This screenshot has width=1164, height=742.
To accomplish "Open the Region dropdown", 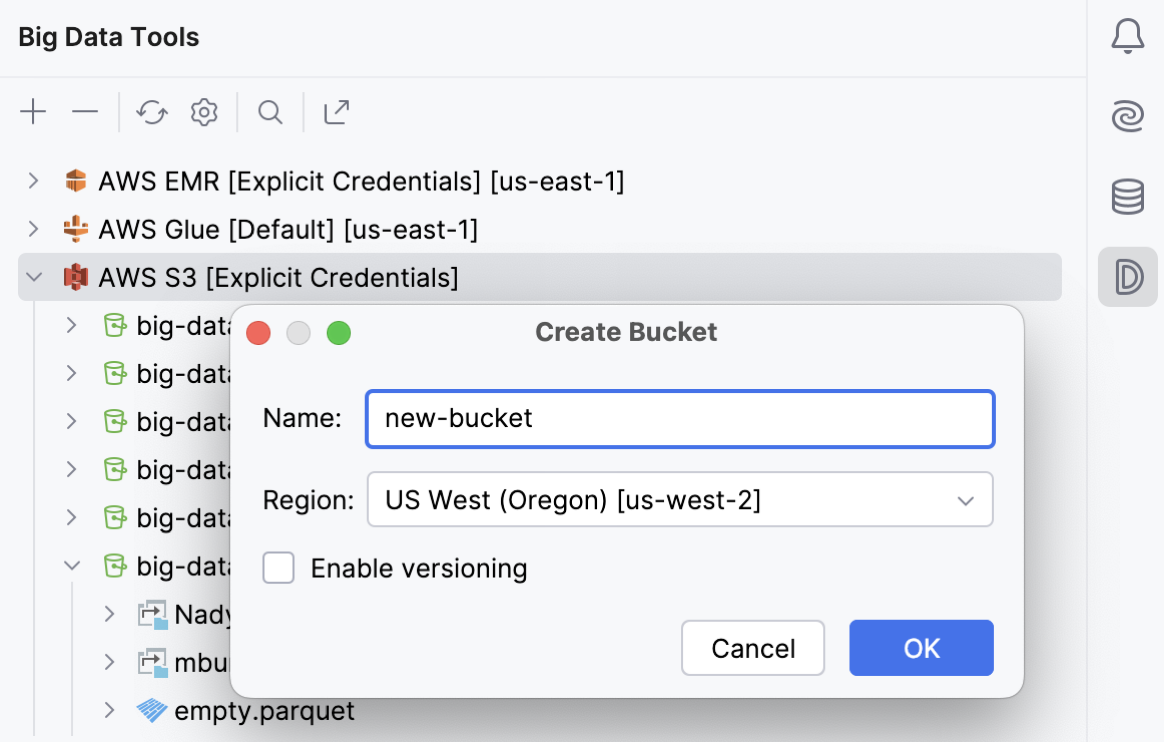I will tap(680, 500).
